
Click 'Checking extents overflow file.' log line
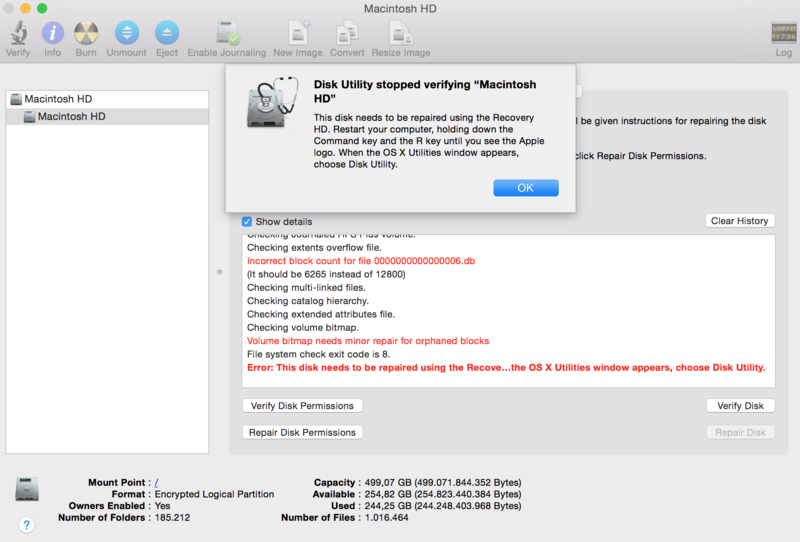coord(314,248)
